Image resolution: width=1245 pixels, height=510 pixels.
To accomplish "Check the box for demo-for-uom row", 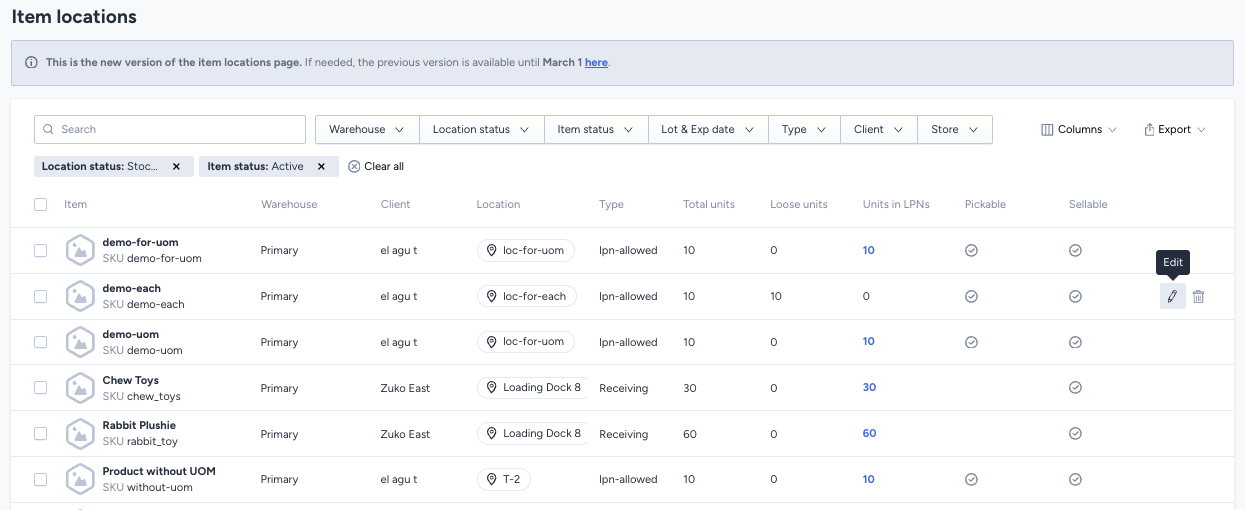I will (41, 251).
